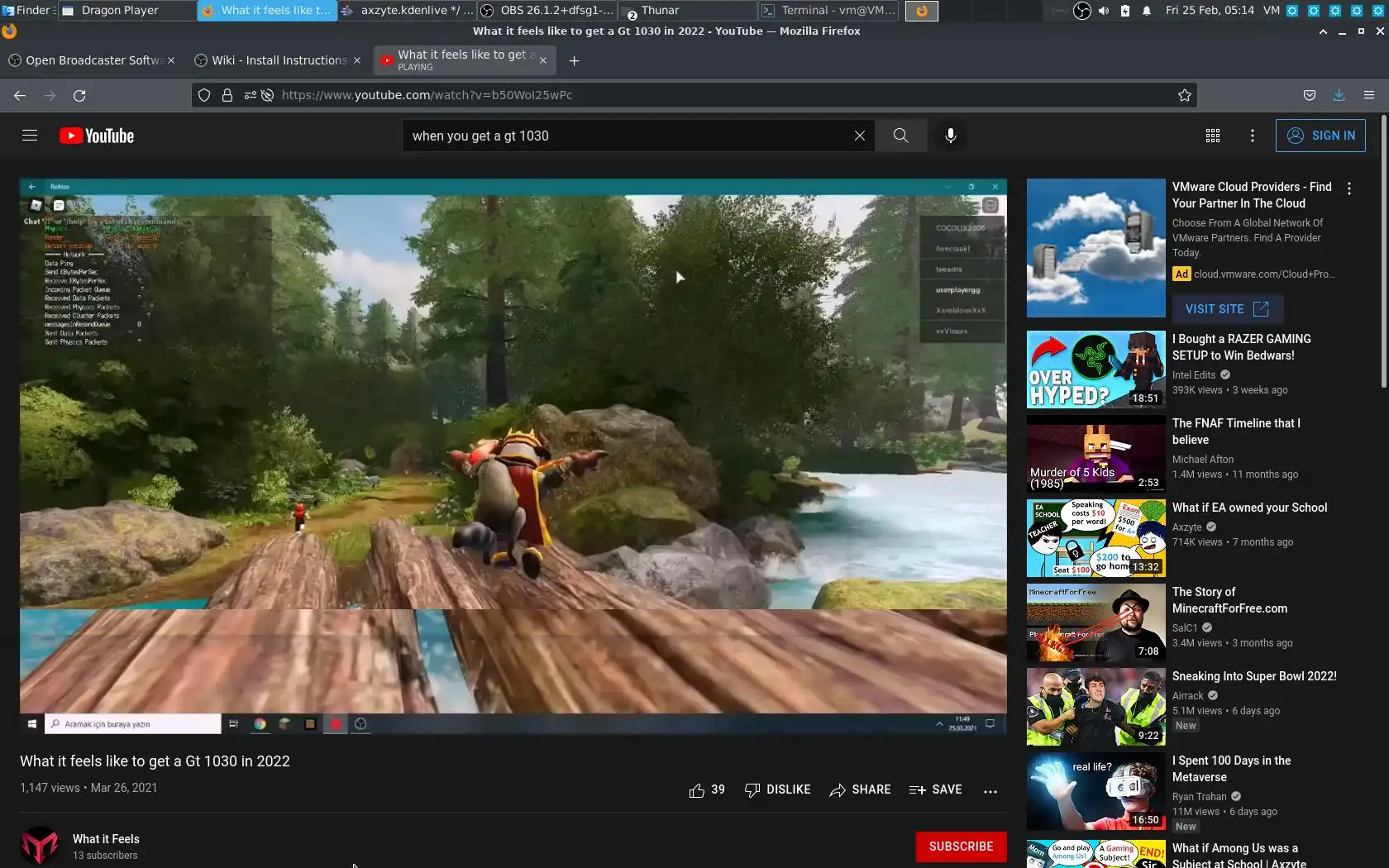The image size is (1389, 868).
Task: Open the cloud.vmware.com ad link
Action: [x=1264, y=274]
